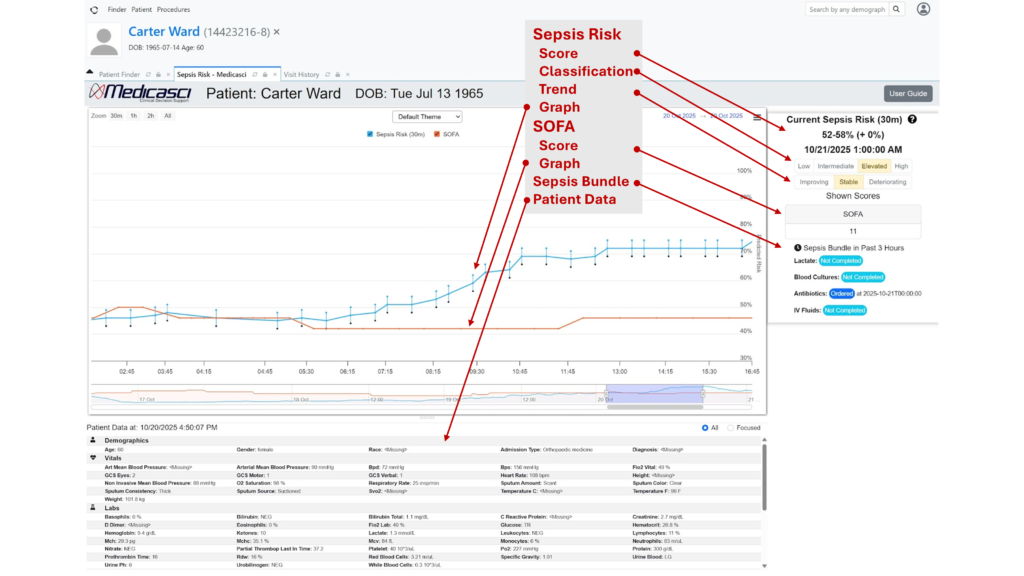Screen dimensions: 1024x576
Task: Close Carter Ward patient with the X
Action: click(x=277, y=32)
